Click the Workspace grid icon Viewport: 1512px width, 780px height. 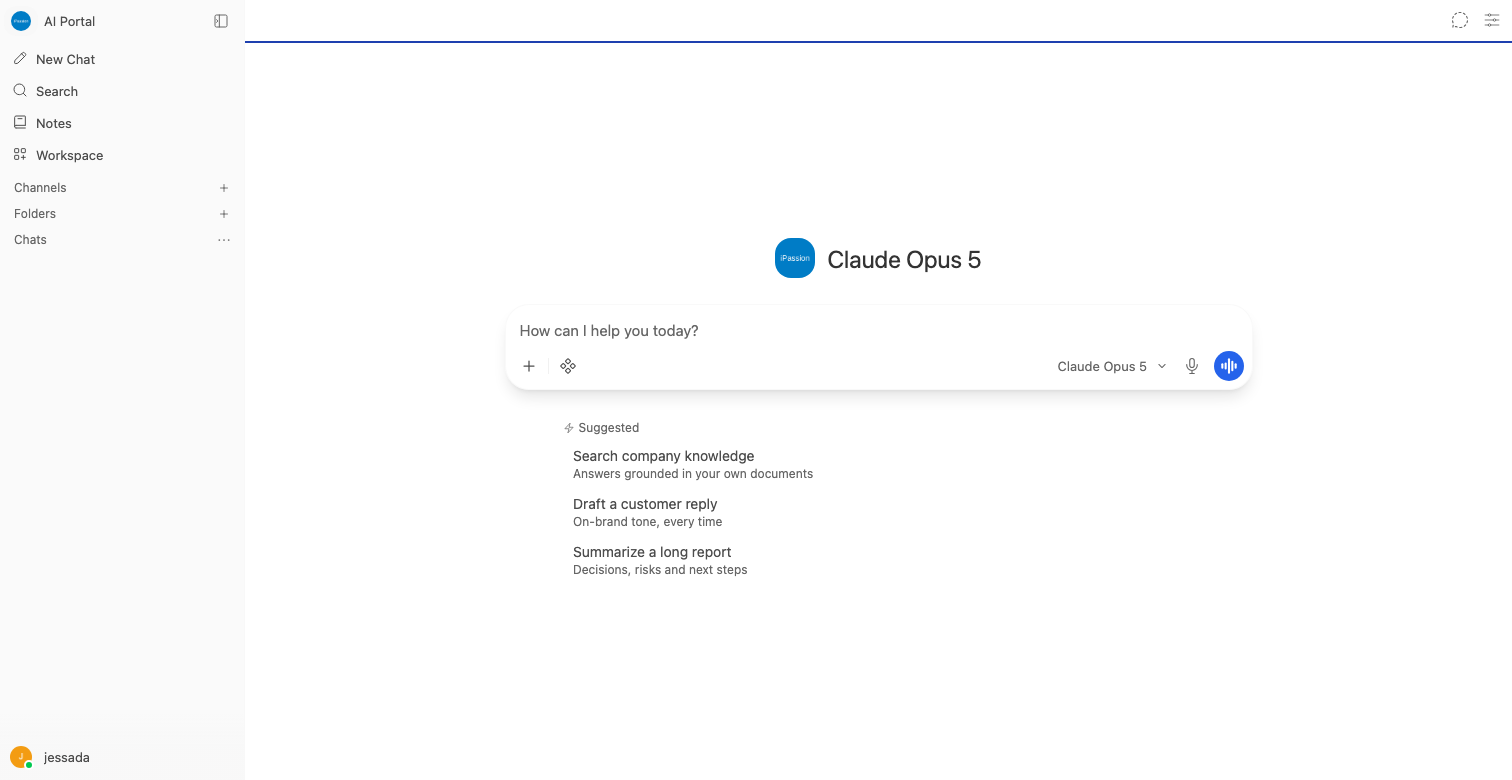[20, 155]
